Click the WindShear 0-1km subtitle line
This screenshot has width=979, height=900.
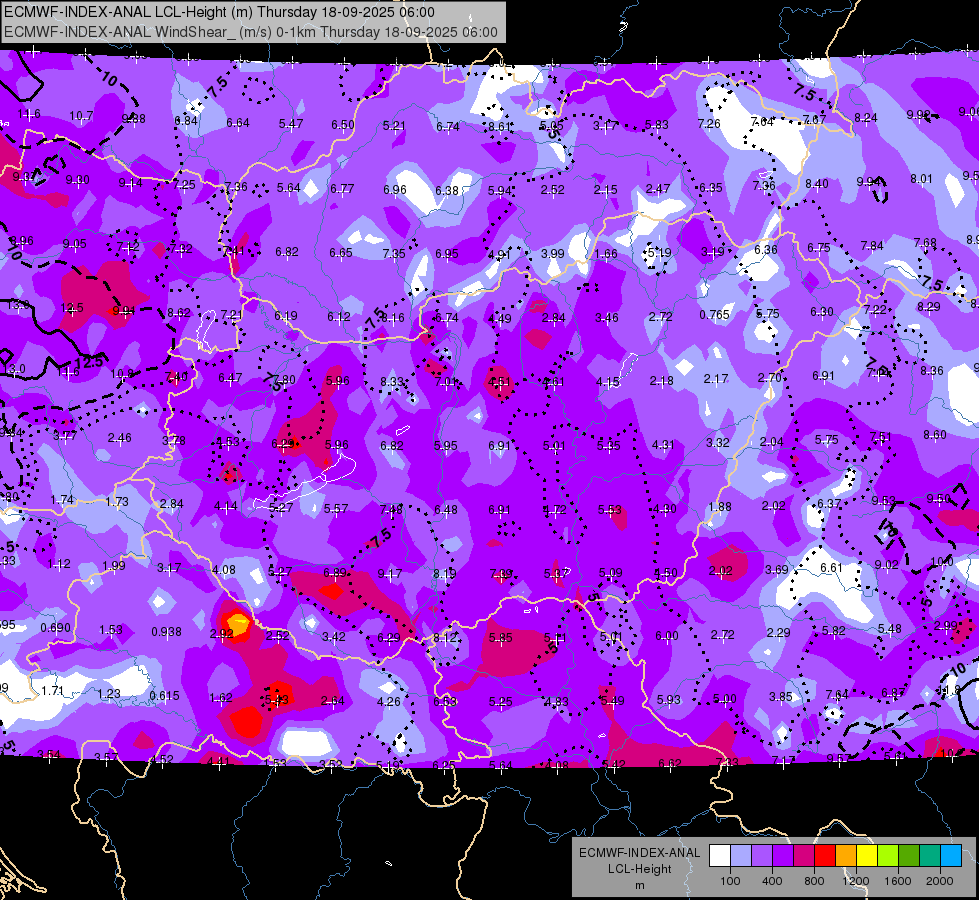pos(251,32)
